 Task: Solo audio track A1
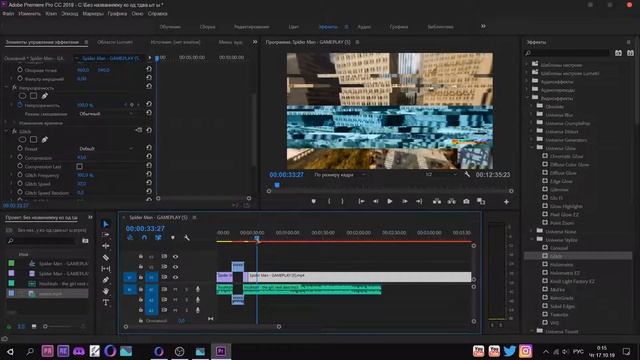click(187, 289)
